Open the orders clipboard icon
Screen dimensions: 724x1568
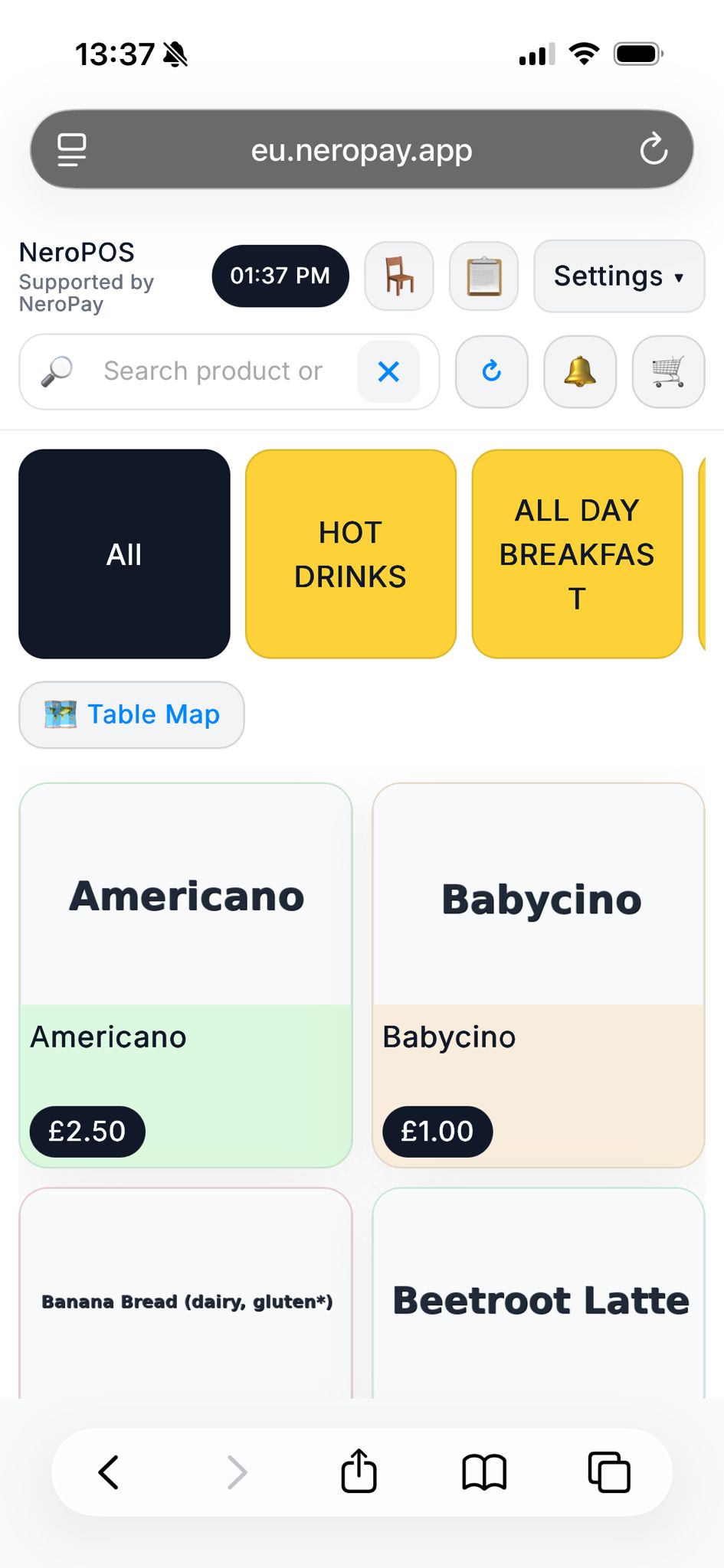point(483,276)
